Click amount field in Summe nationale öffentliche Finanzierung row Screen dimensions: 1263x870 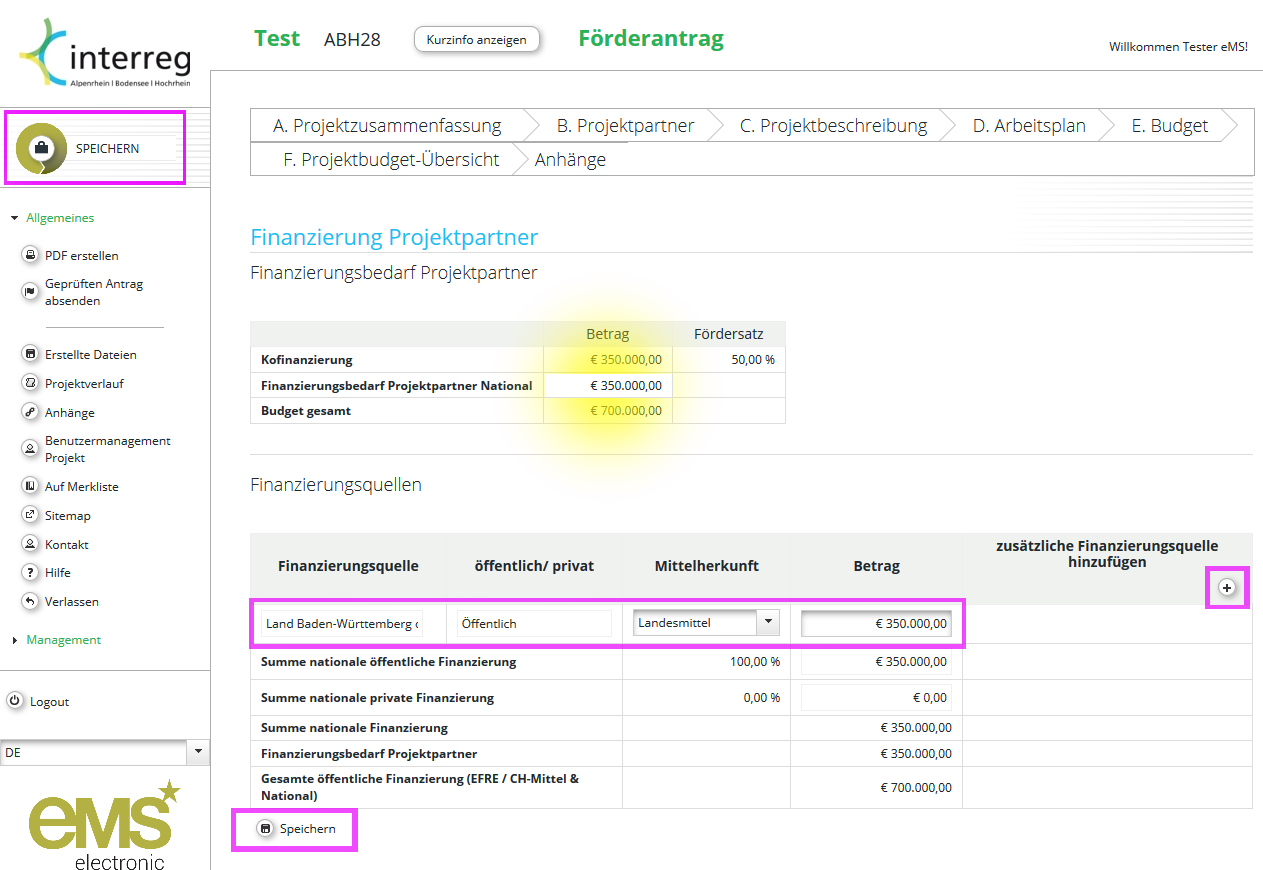(x=876, y=661)
